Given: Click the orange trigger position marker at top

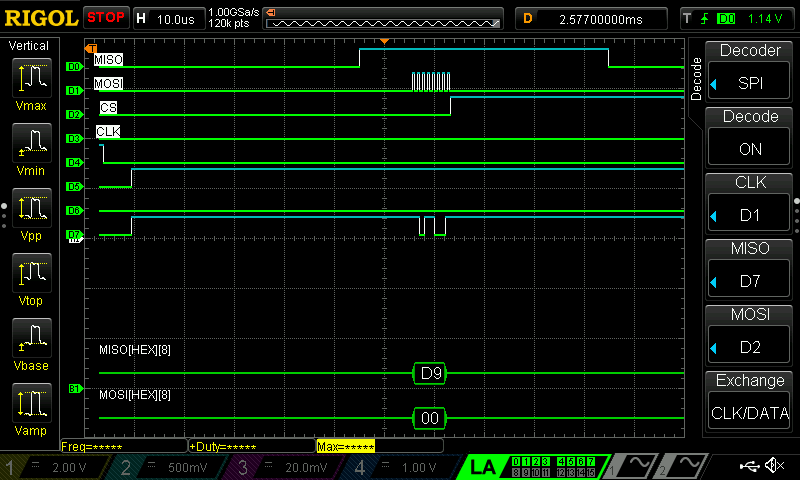Looking at the screenshot, I should [385, 41].
